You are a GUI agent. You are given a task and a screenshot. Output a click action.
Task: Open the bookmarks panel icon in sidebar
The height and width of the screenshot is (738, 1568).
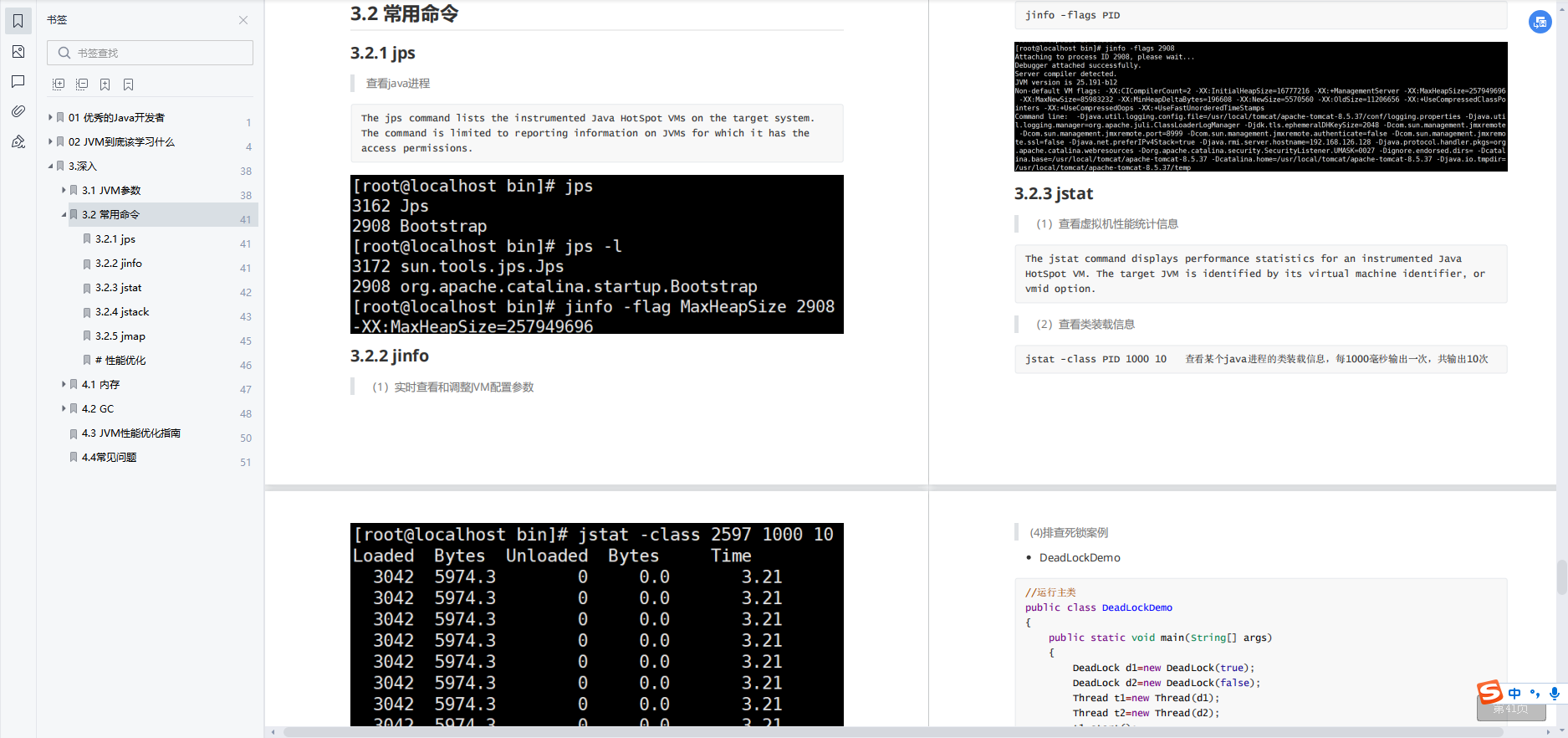tap(18, 21)
